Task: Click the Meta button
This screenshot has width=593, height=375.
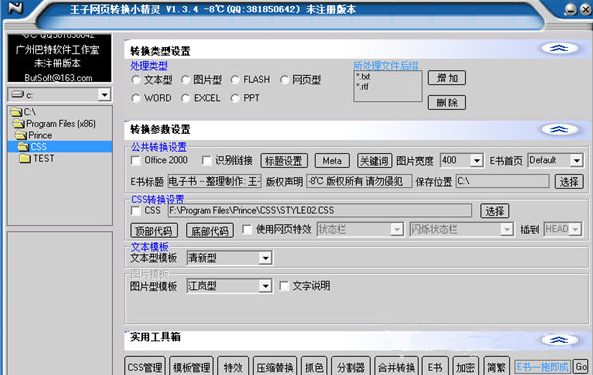Action: 332,161
